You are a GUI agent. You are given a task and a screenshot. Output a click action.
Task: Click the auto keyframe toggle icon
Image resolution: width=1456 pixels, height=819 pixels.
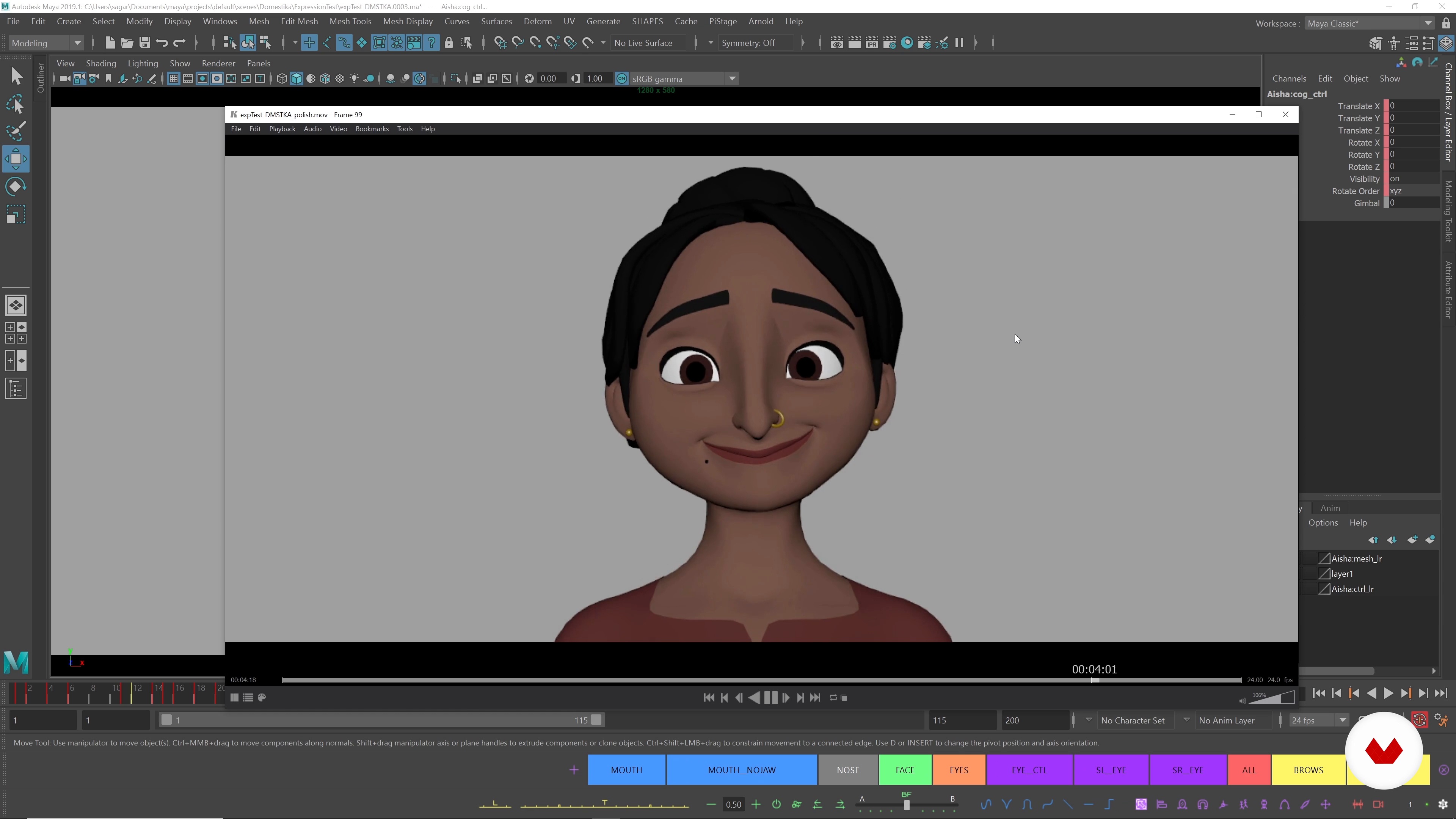click(x=1420, y=720)
